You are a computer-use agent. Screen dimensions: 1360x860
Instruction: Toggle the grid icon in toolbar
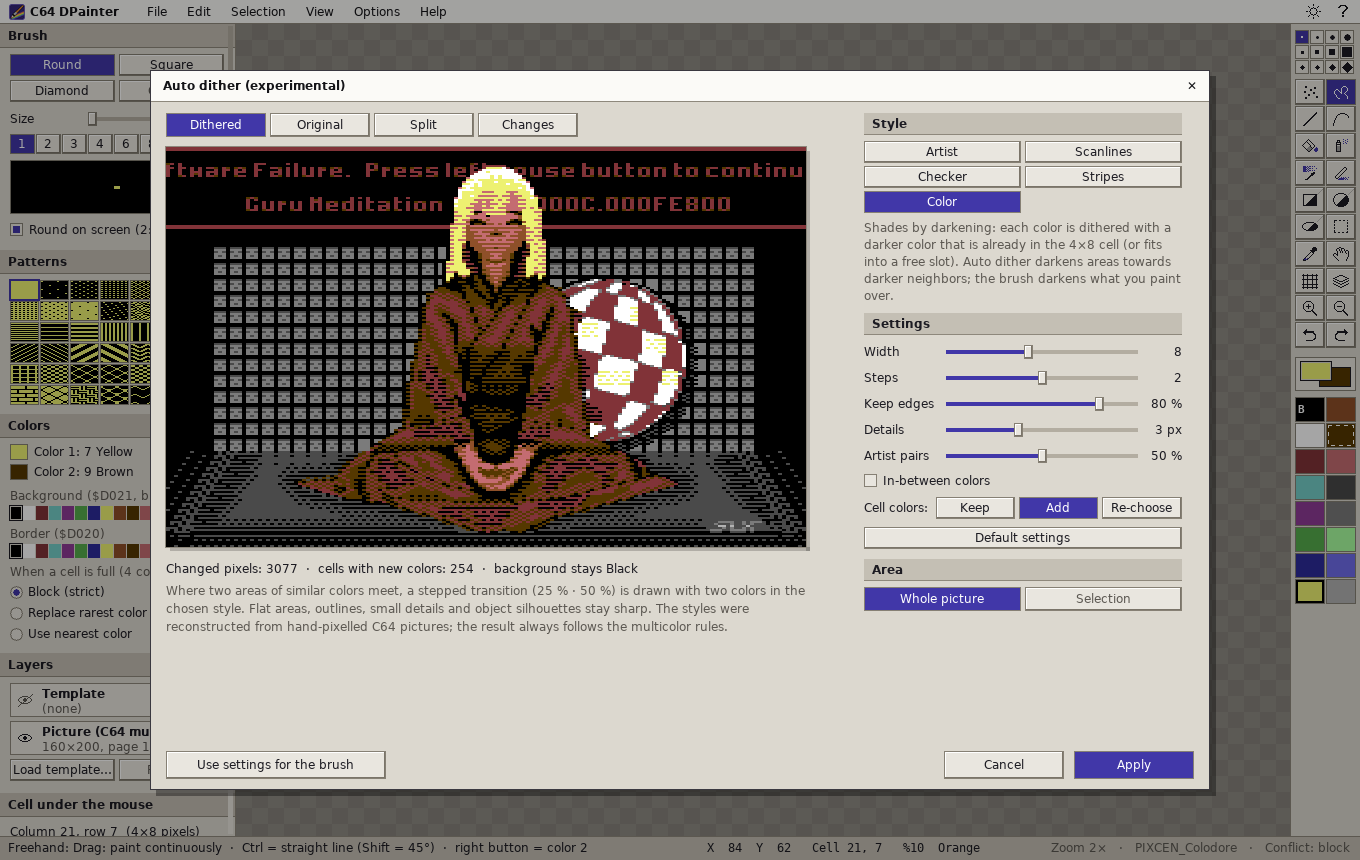1310,281
